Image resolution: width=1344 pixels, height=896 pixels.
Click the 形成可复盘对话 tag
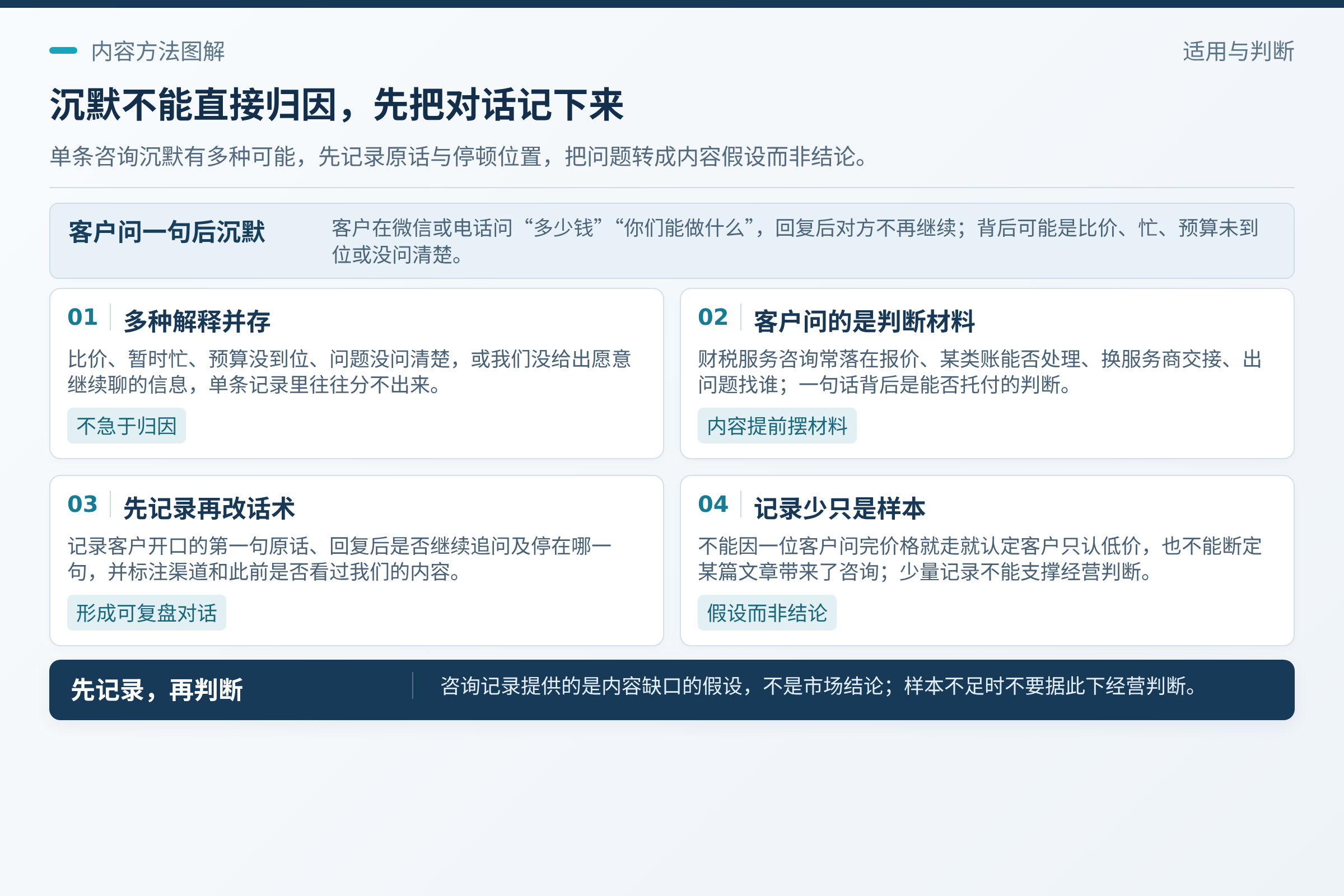[146, 613]
